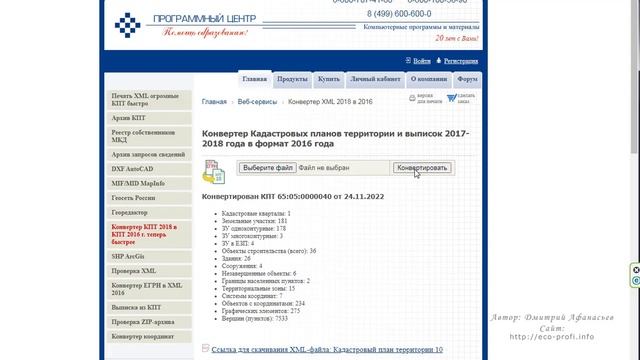The width and height of the screenshot is (640, 360).
Task: Open the Продукты tab
Action: coord(292,79)
